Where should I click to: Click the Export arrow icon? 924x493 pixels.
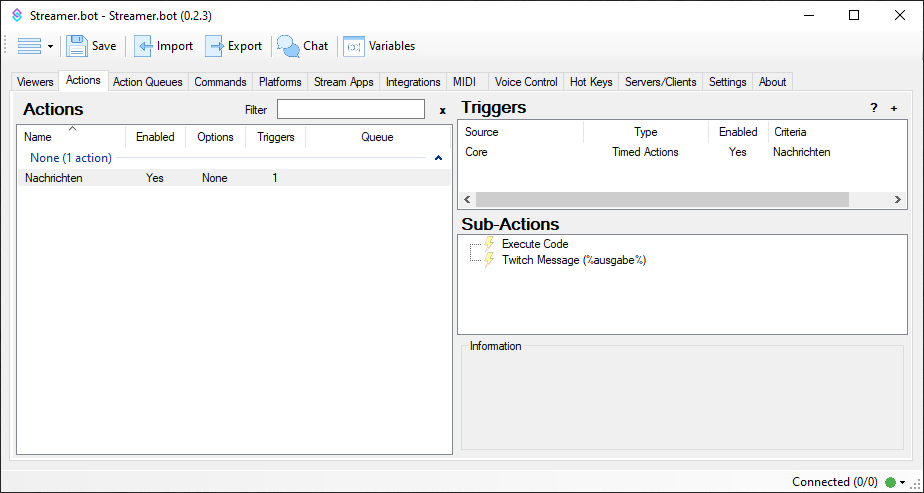[x=214, y=46]
